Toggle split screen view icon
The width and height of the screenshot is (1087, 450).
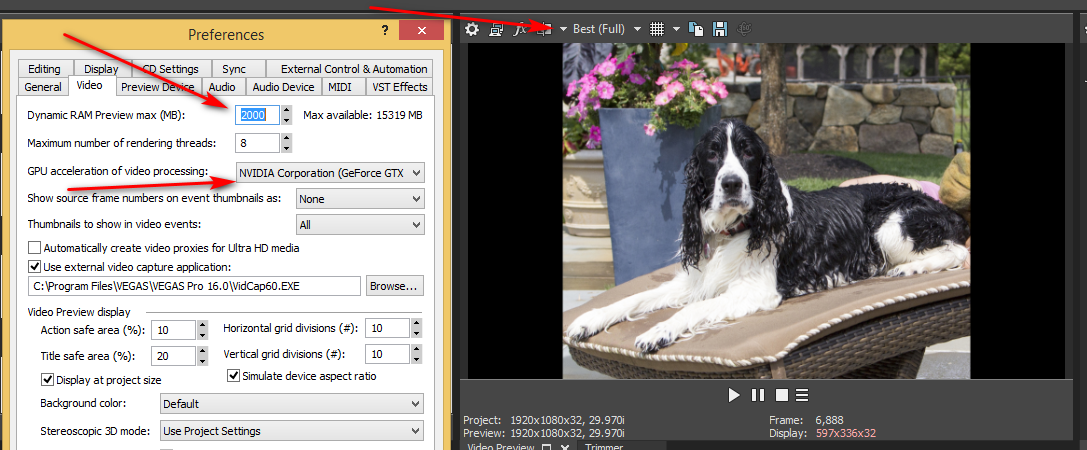tap(545, 29)
